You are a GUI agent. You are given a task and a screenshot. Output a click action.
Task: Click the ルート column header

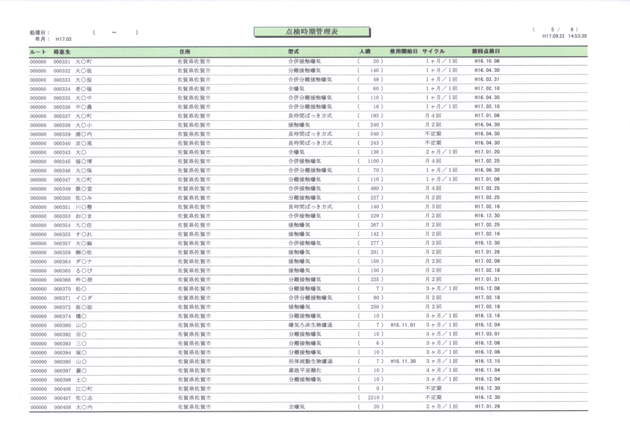click(x=38, y=50)
